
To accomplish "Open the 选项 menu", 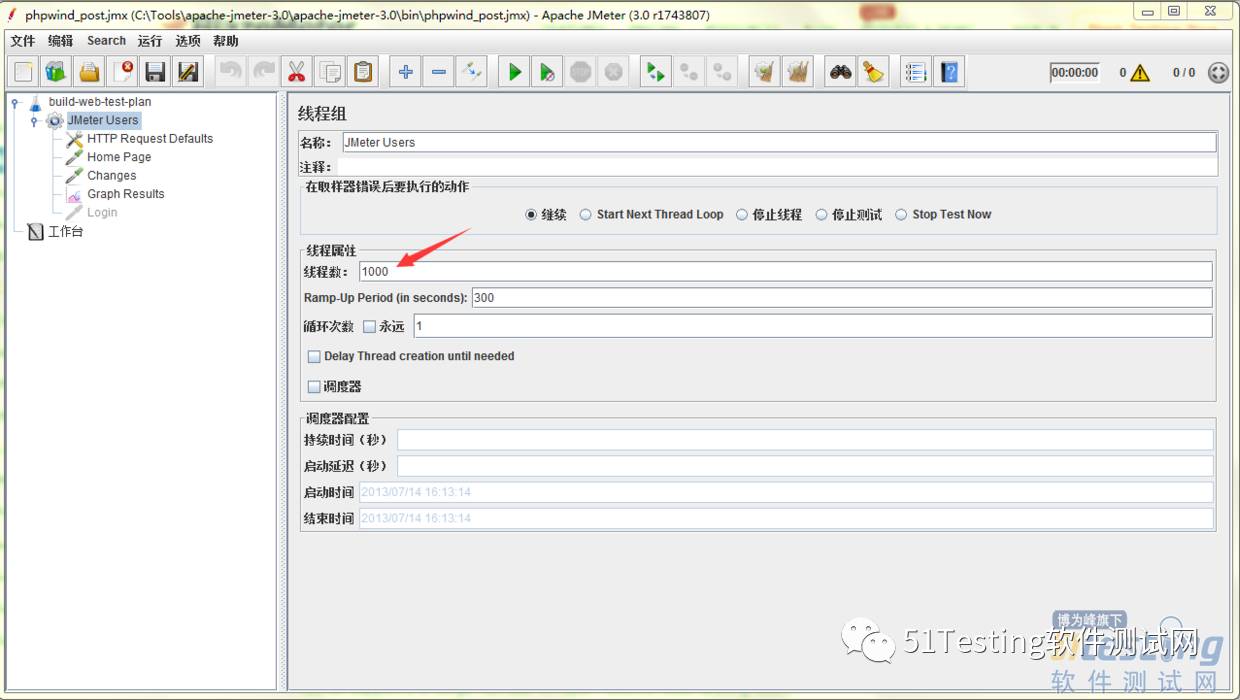I will click(x=188, y=41).
